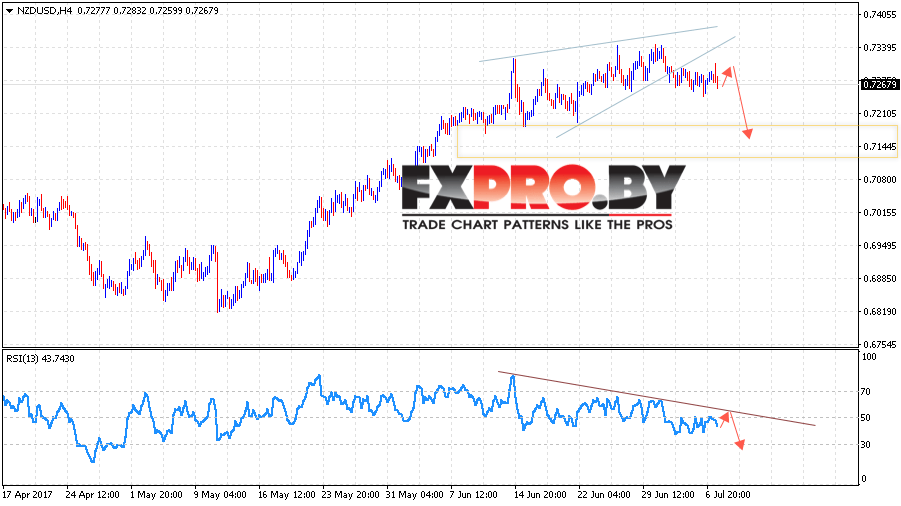Click the 17 Apr 2017 date label

coord(28,495)
